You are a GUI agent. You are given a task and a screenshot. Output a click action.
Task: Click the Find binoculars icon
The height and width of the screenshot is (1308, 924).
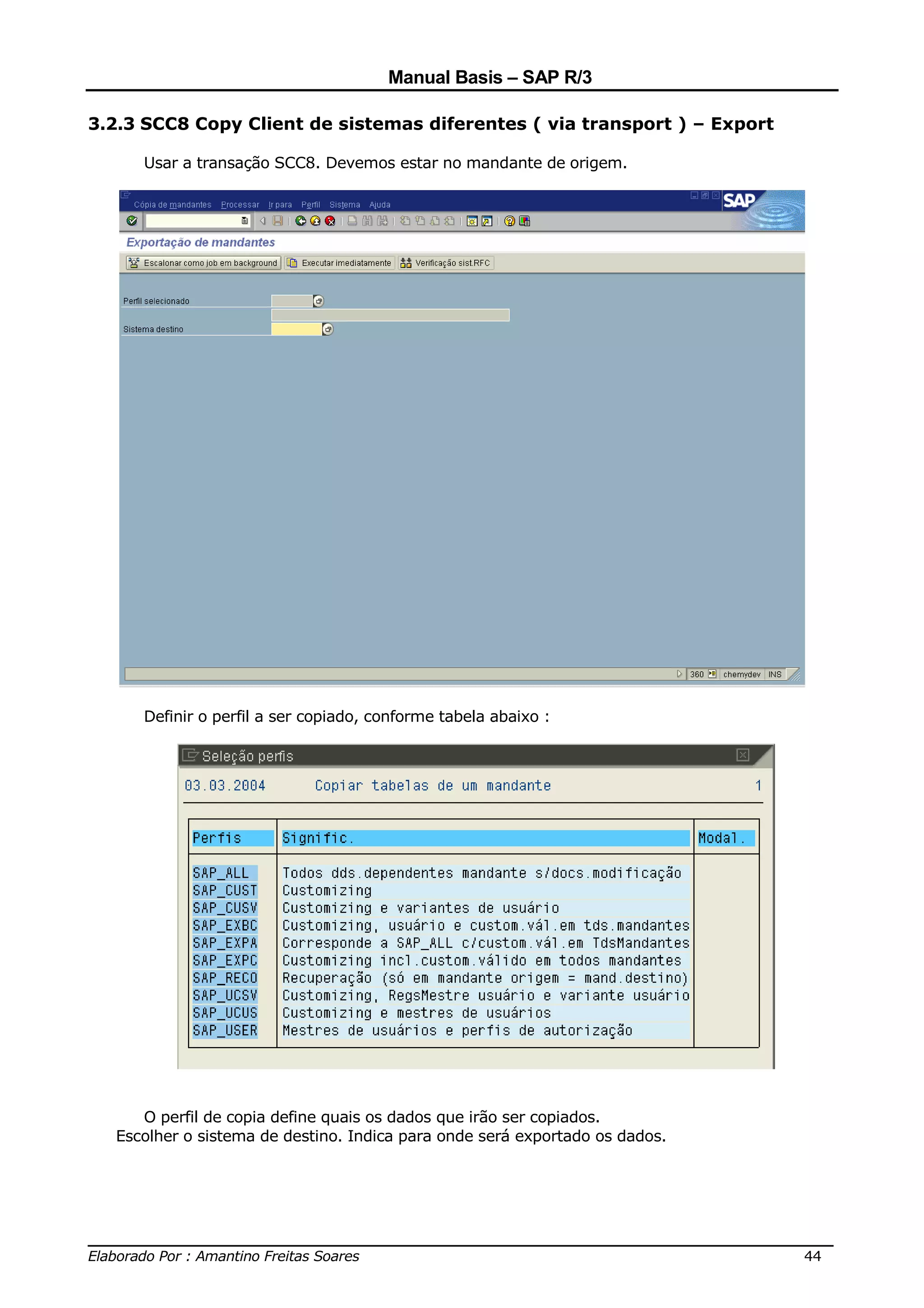click(367, 220)
